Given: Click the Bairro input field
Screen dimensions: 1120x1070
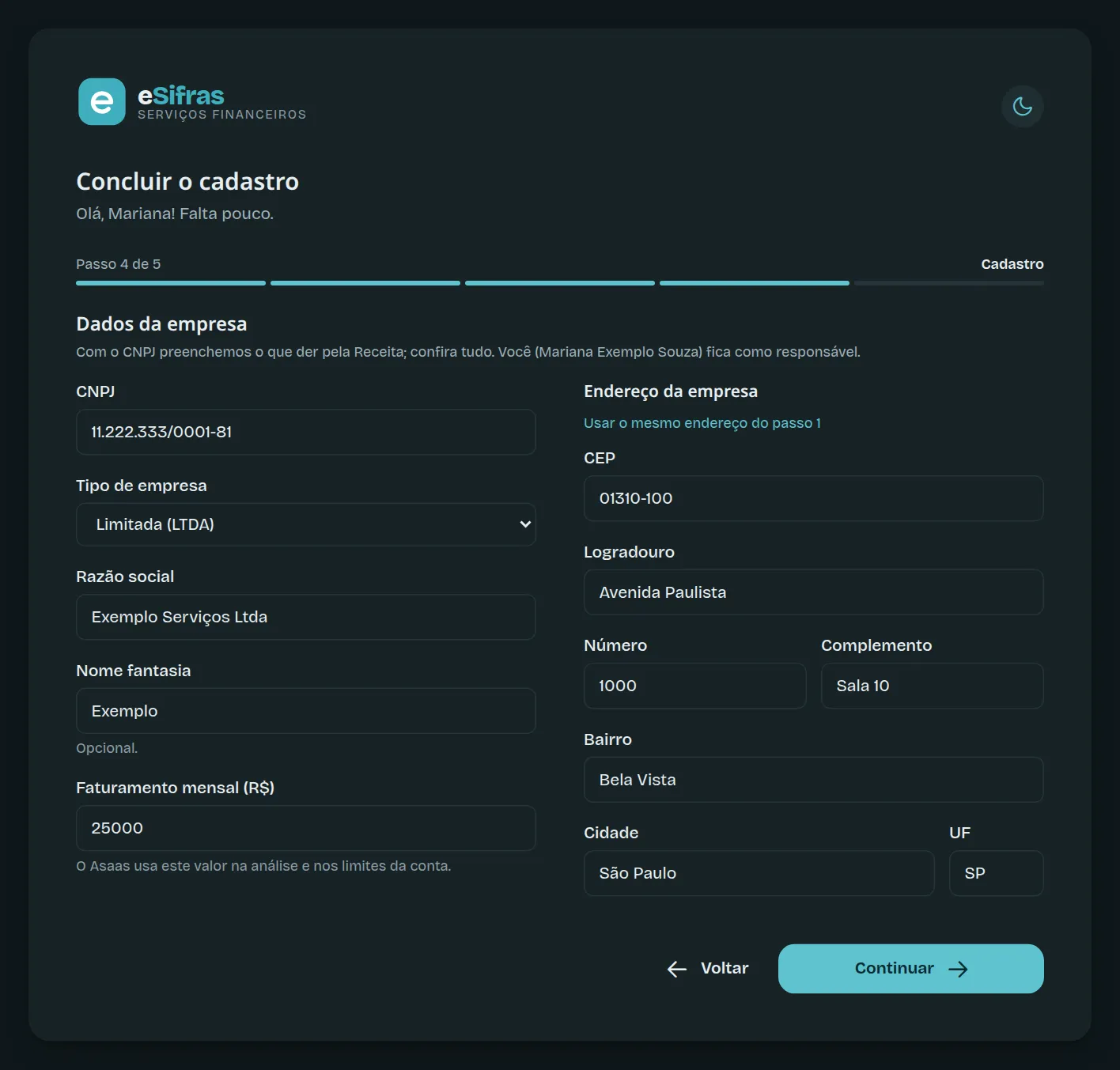Looking at the screenshot, I should (x=813, y=780).
